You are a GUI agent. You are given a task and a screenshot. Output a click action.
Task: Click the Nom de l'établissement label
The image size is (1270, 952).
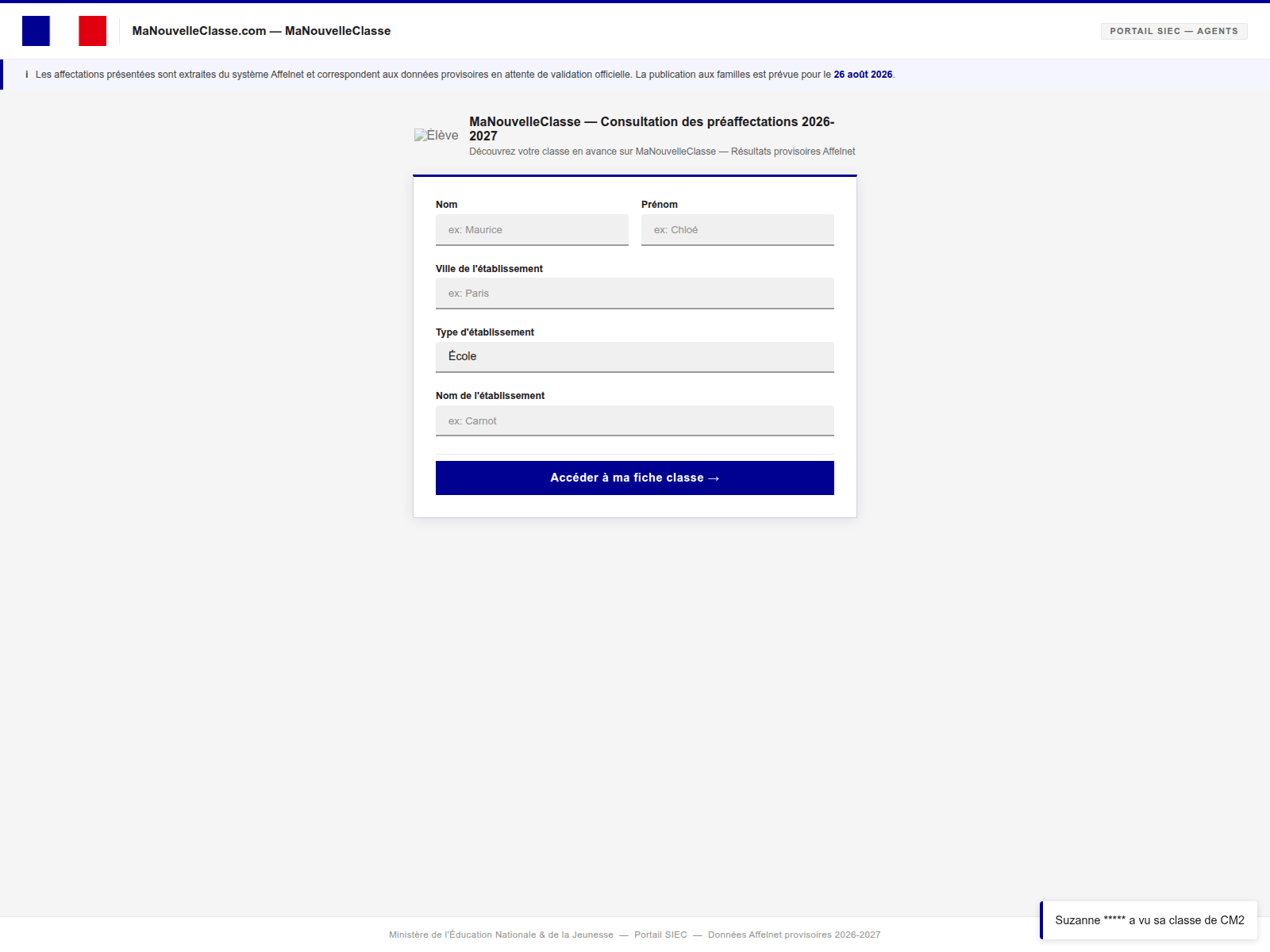click(x=490, y=396)
